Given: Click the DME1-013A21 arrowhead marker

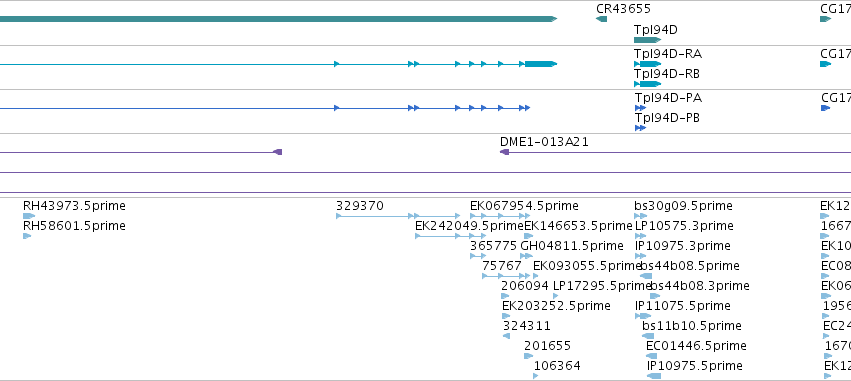Looking at the screenshot, I should pos(504,153).
